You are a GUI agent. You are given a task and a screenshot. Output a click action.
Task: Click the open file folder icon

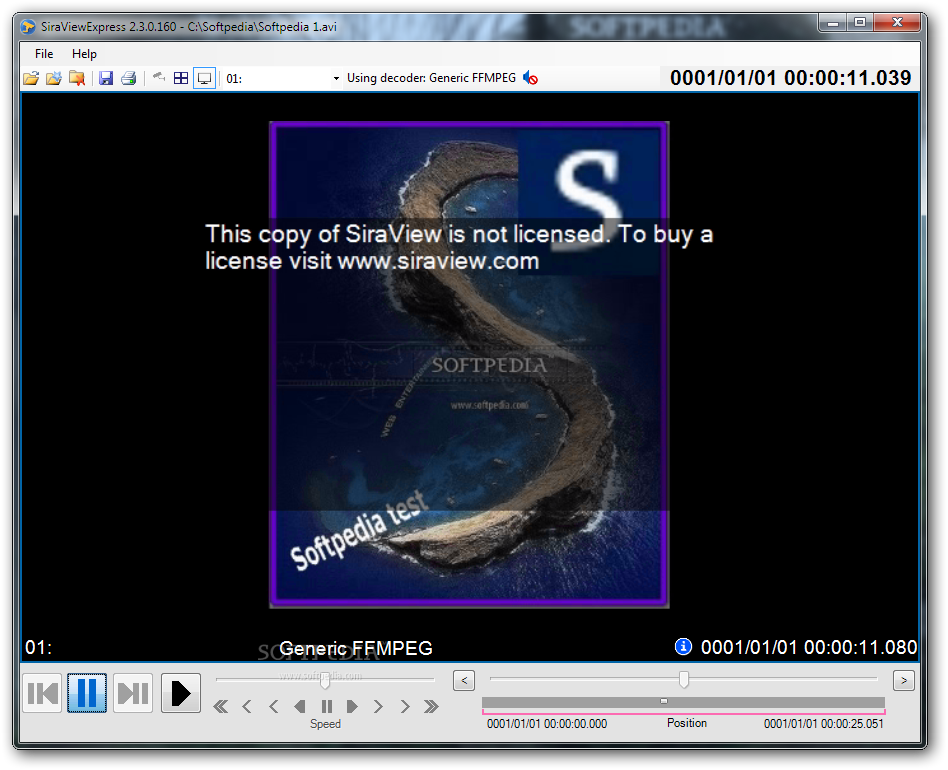tap(31, 78)
